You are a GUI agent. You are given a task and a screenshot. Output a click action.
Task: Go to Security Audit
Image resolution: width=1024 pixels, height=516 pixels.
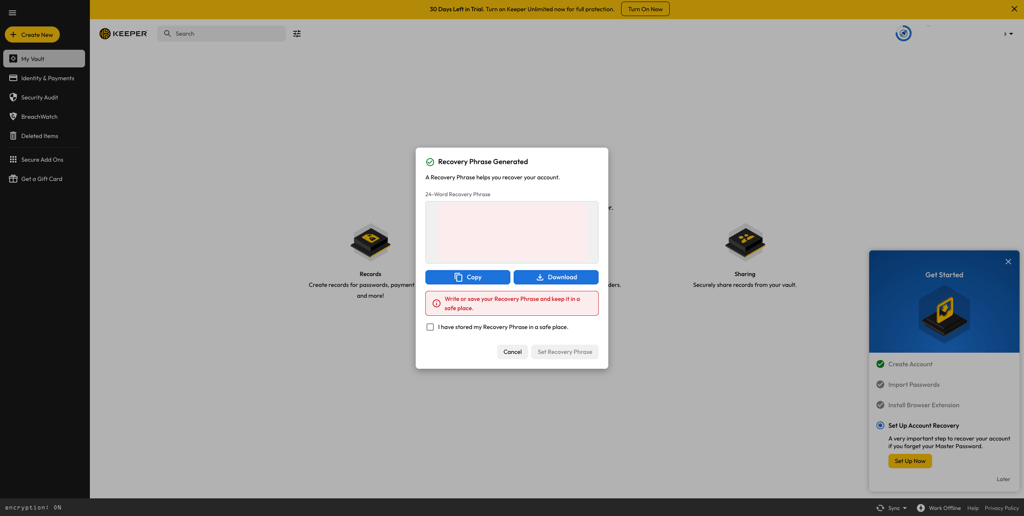tap(44, 97)
